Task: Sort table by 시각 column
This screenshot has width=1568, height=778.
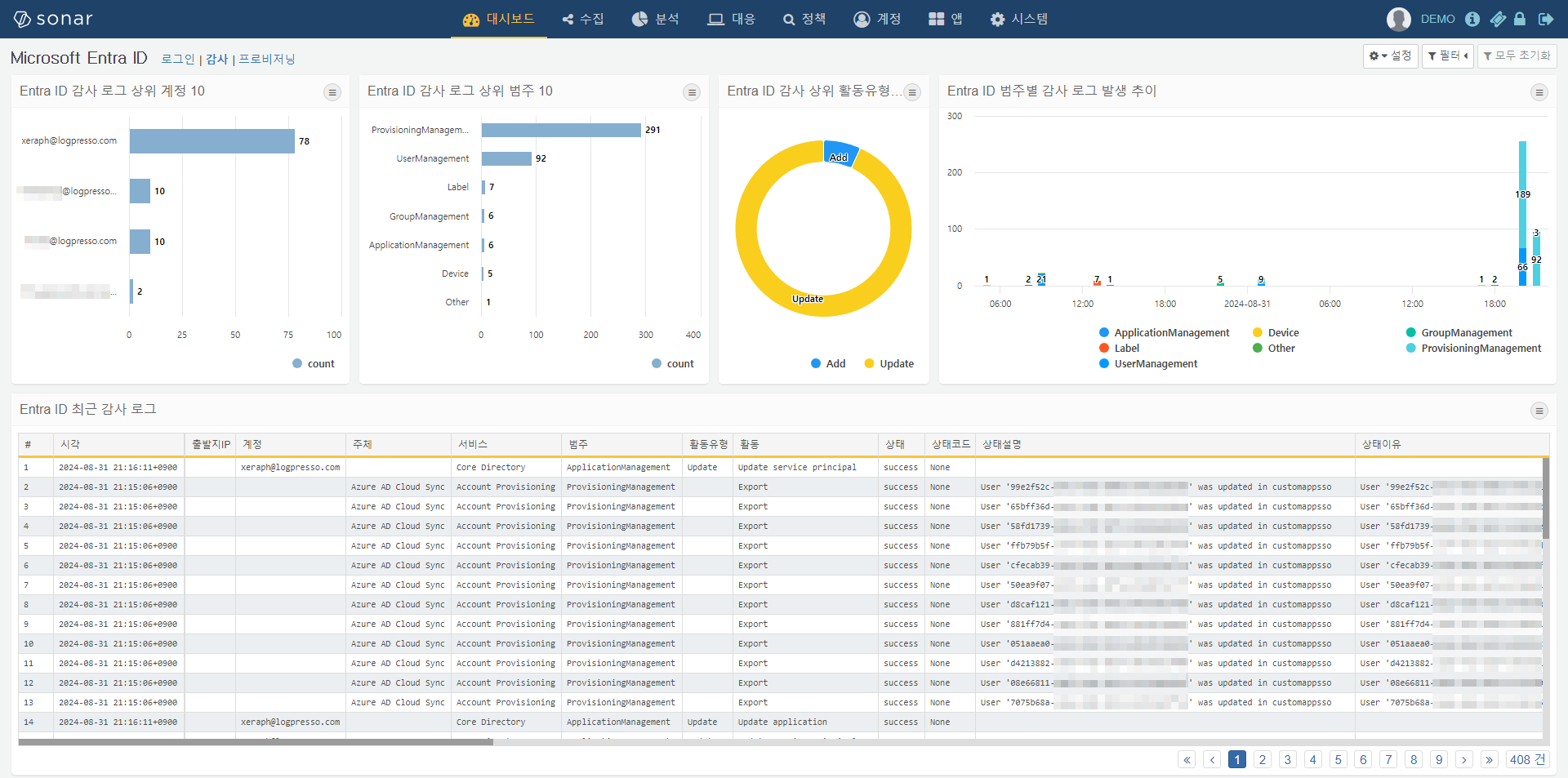Action: click(118, 444)
